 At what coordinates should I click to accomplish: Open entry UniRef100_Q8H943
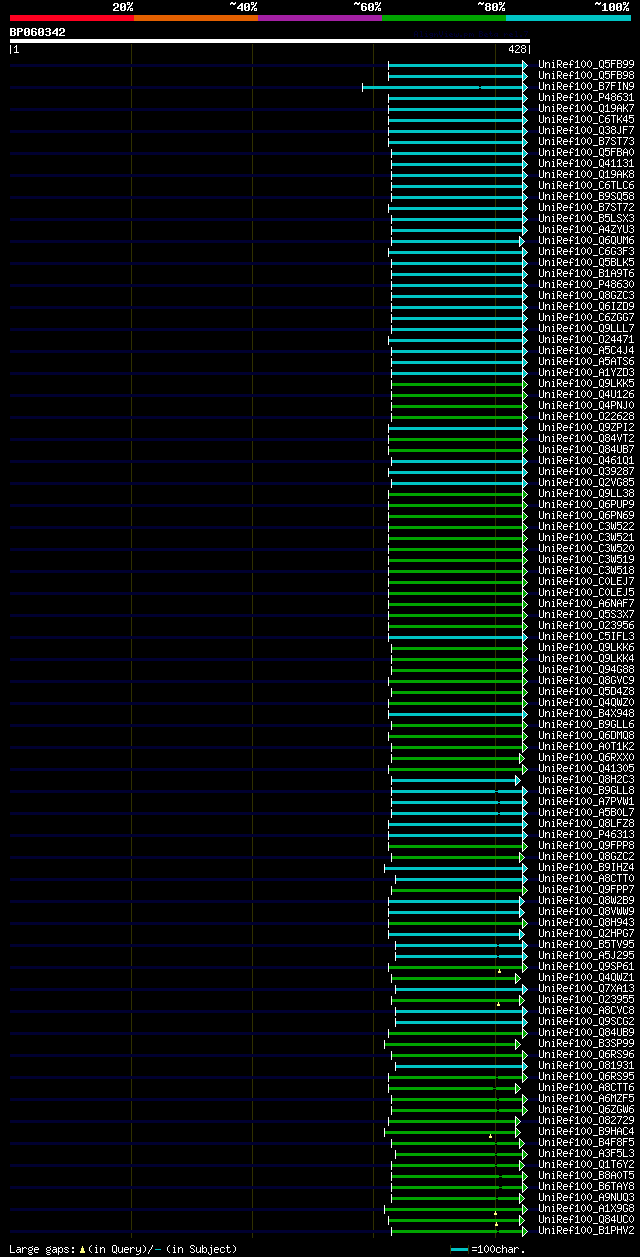click(586, 923)
